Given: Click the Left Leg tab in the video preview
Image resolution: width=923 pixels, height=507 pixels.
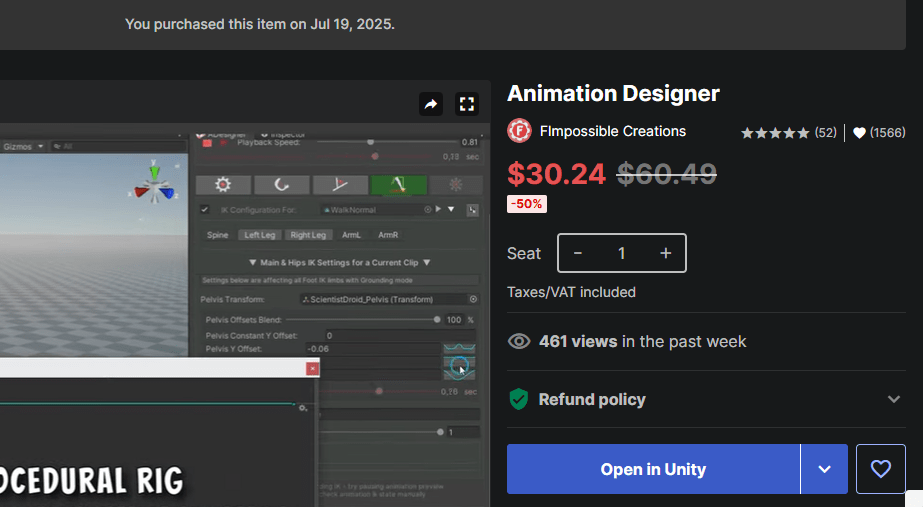Looking at the screenshot, I should click(x=259, y=235).
